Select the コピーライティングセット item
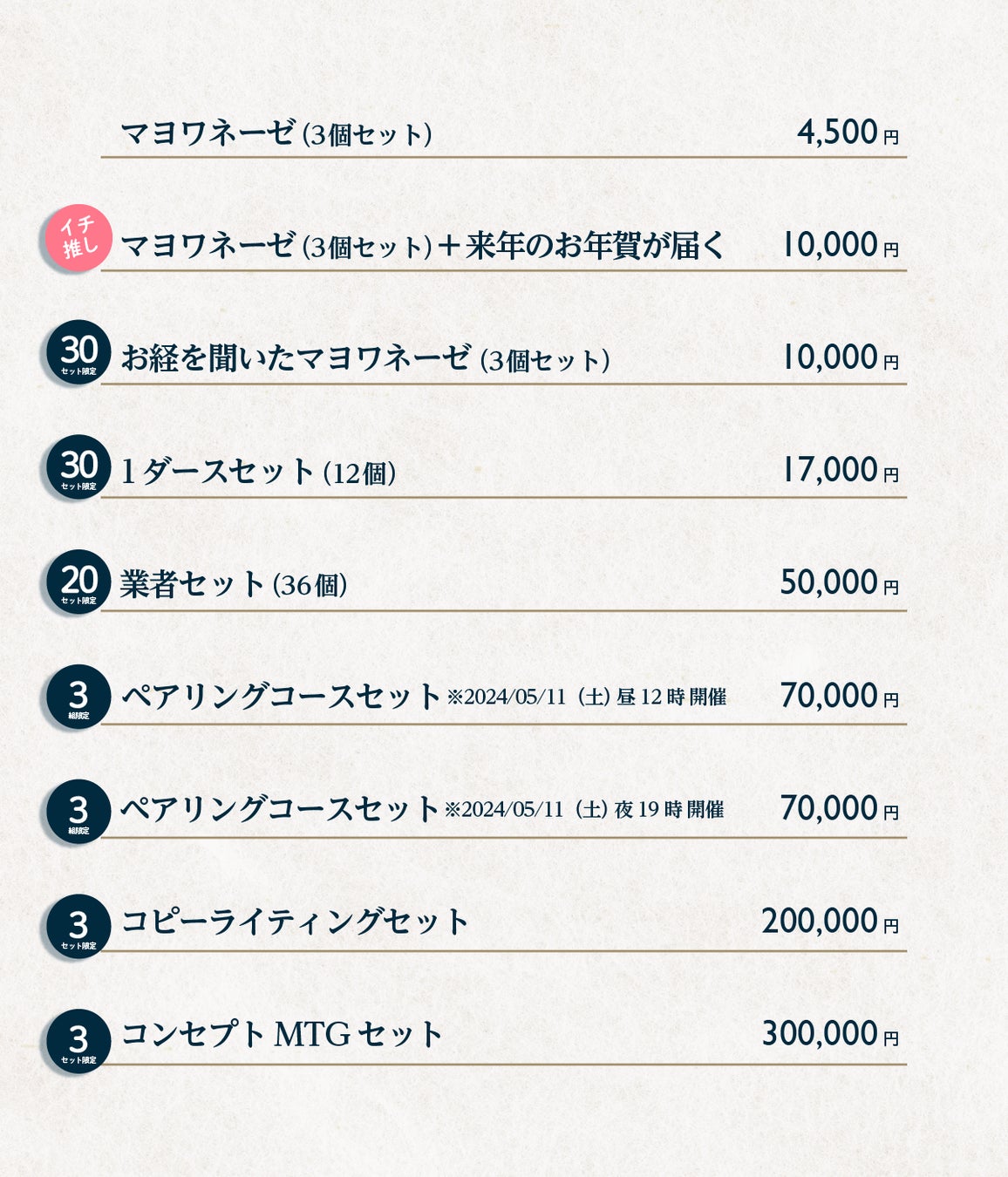The height and width of the screenshot is (1177, 1008). 295,922
